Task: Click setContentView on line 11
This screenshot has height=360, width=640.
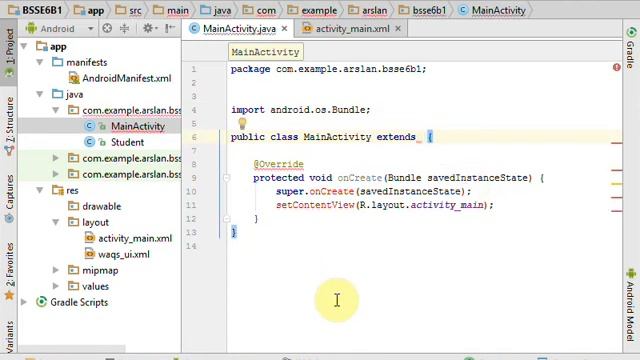Action: tap(315, 205)
